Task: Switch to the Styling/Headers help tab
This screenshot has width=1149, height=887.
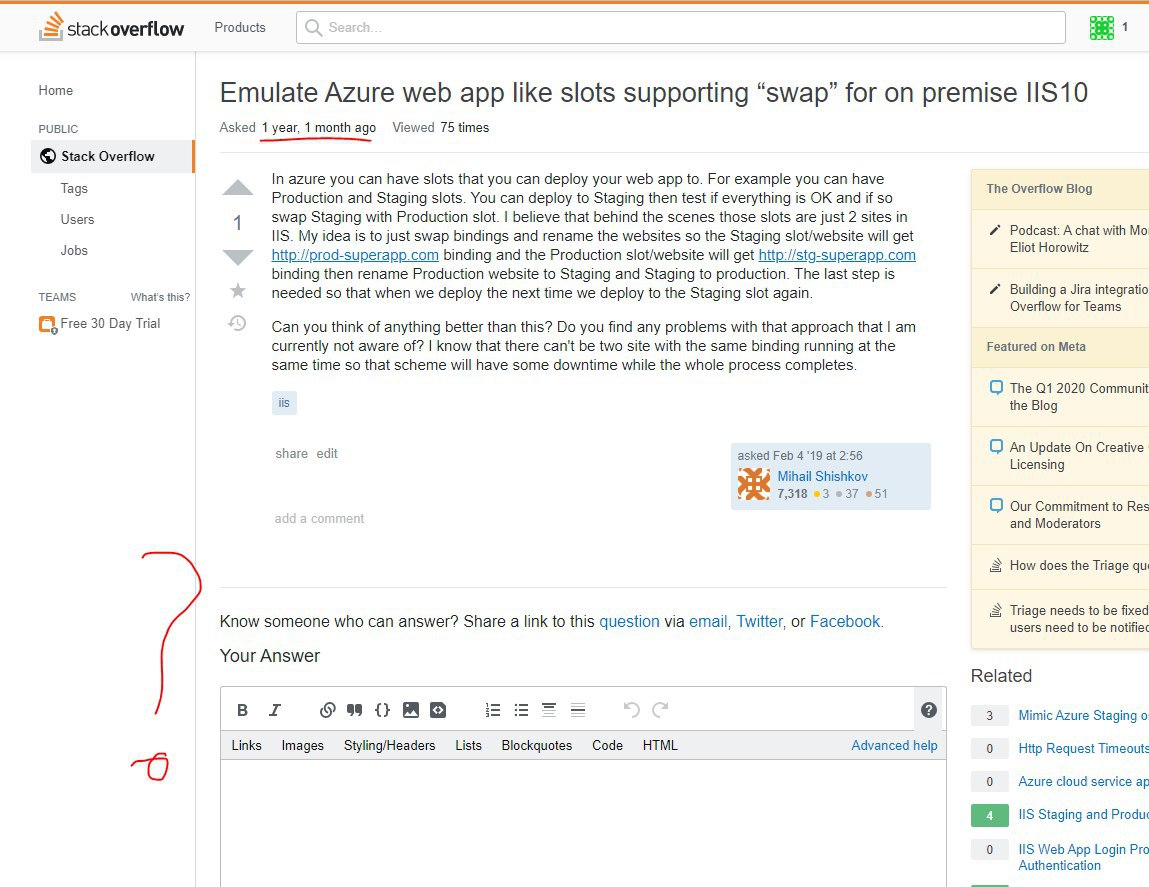Action: [389, 745]
